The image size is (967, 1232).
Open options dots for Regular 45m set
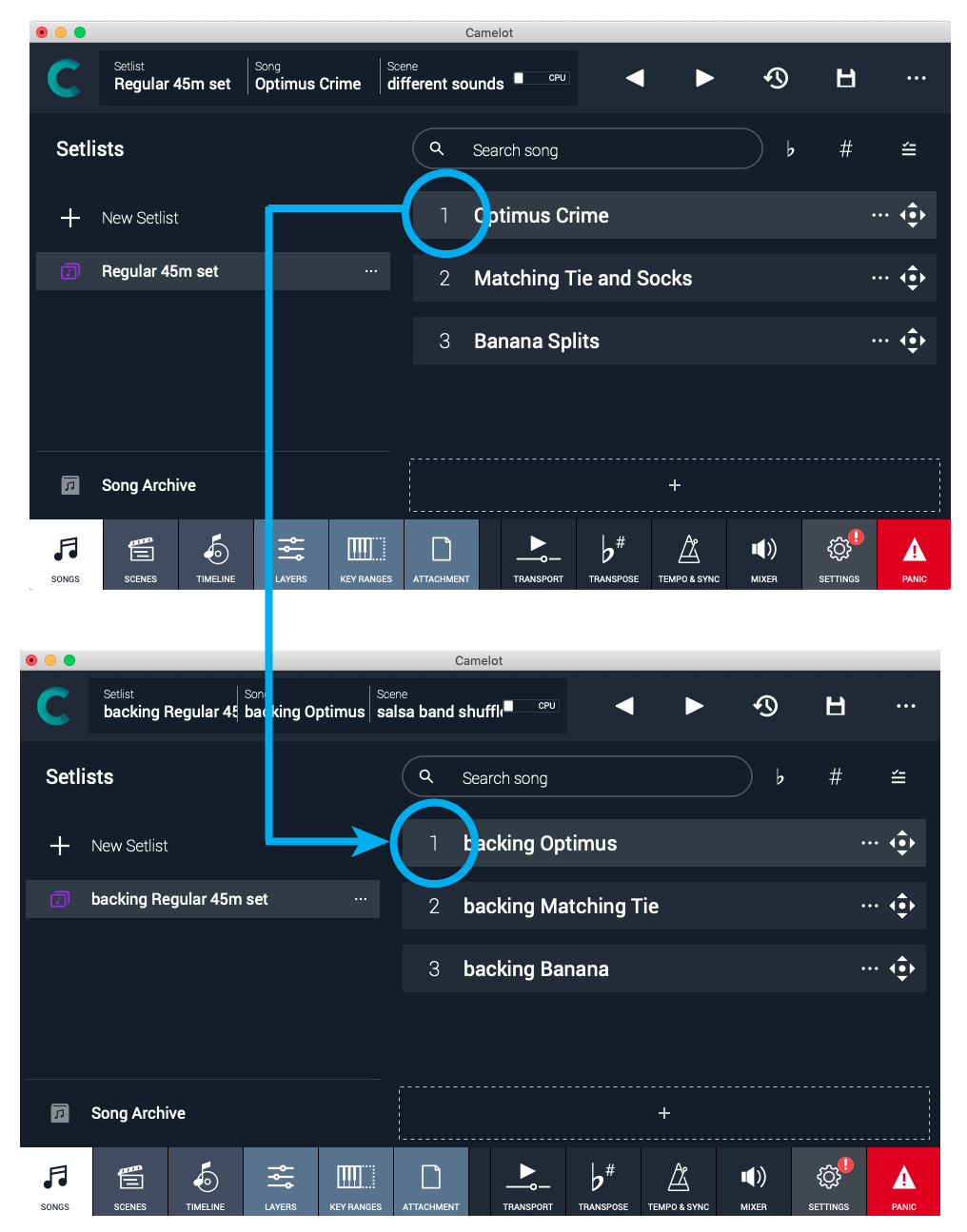(x=371, y=271)
